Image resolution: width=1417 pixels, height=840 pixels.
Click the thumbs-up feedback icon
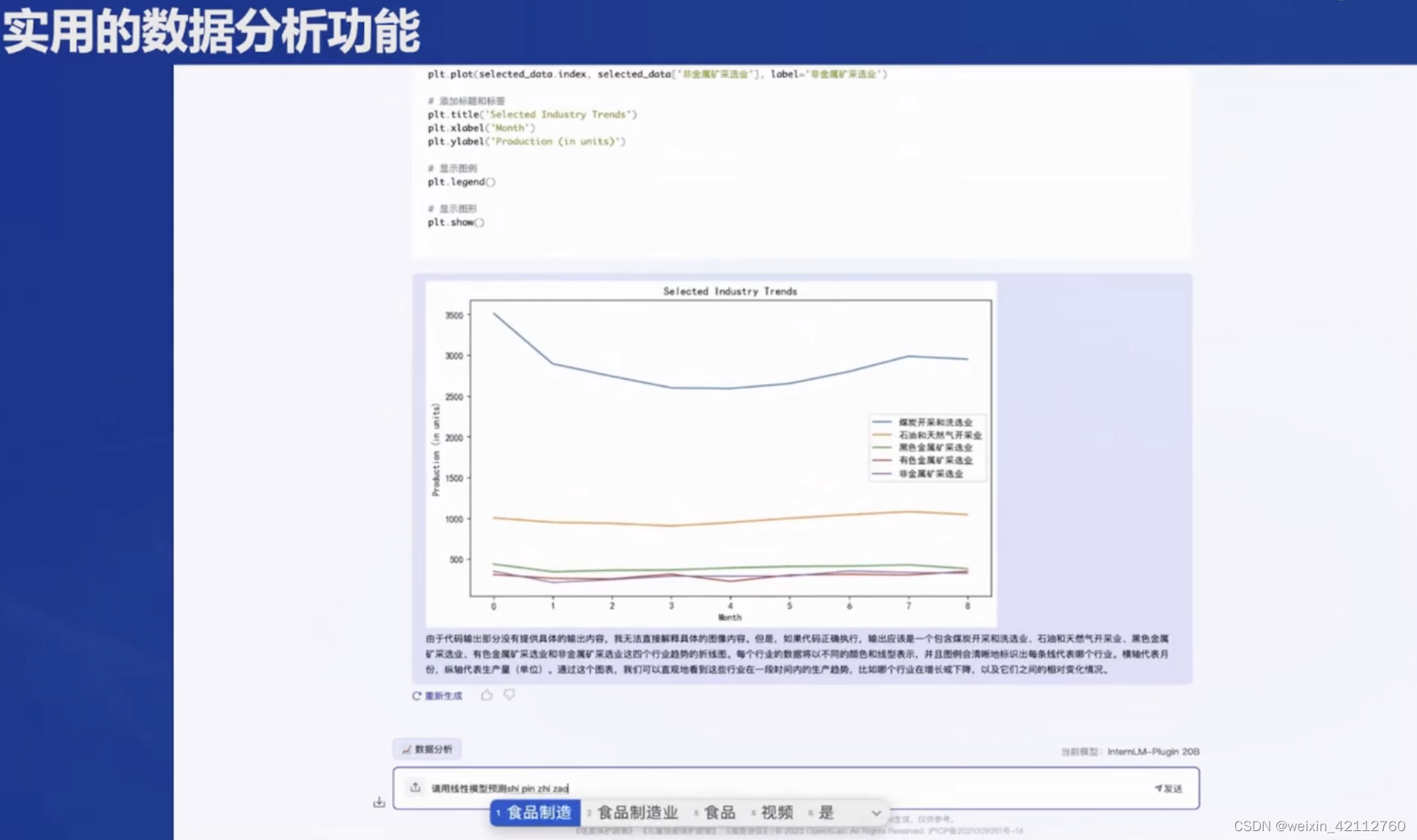point(486,695)
